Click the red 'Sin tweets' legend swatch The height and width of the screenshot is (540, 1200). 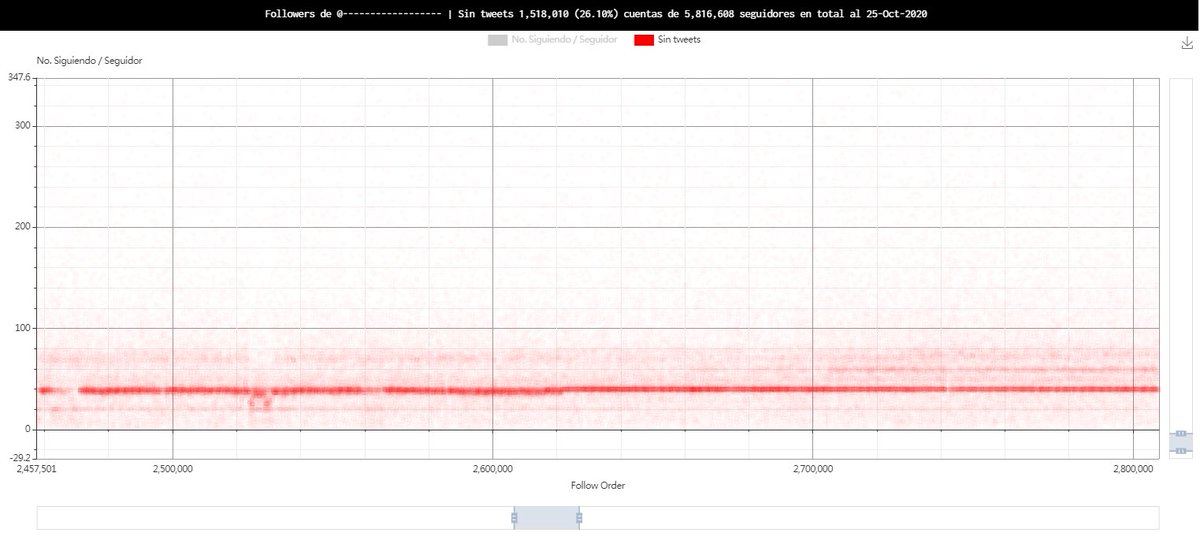pyautogui.click(x=644, y=40)
